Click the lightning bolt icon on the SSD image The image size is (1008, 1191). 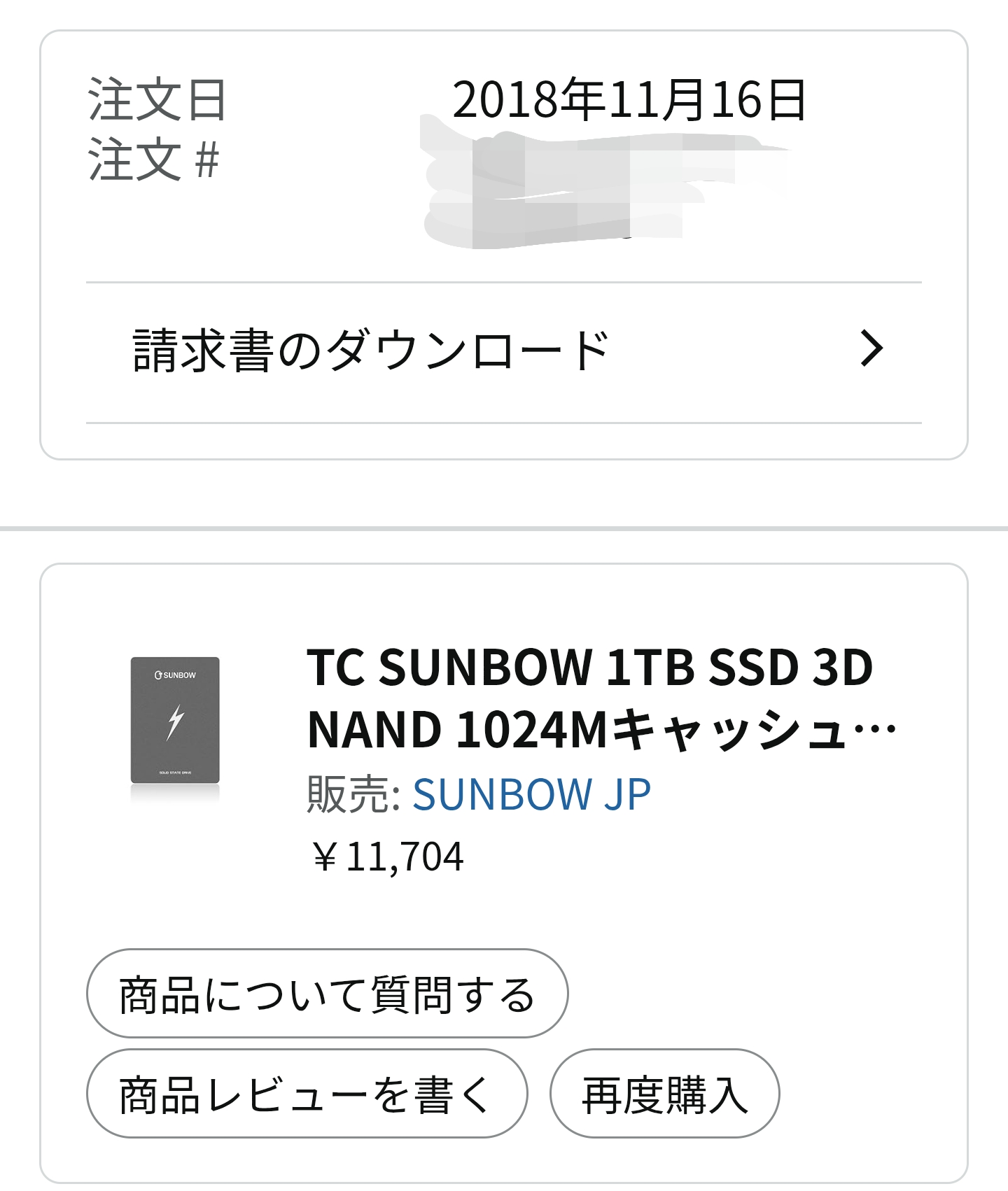(175, 722)
